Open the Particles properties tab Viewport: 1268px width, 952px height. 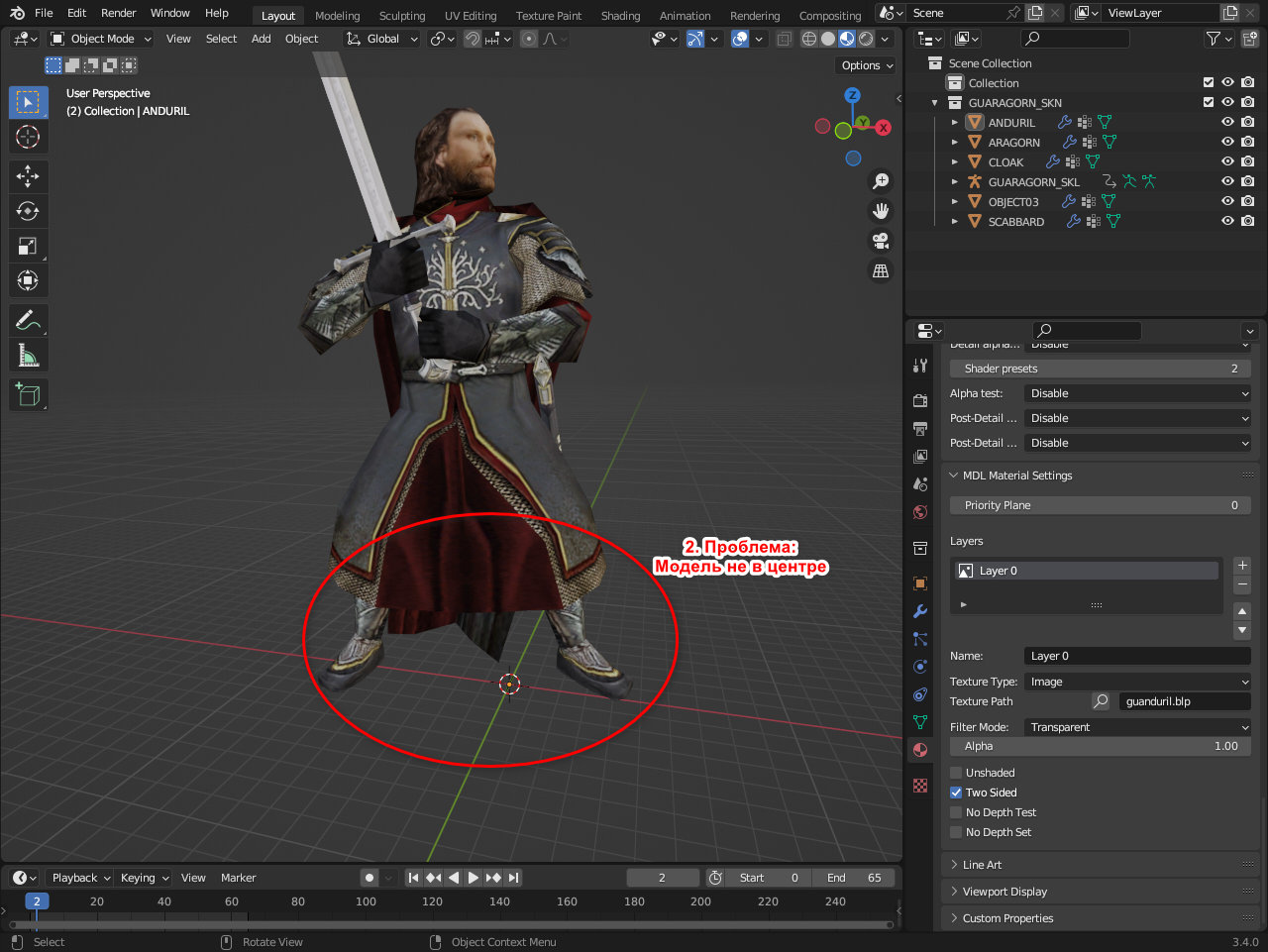(920, 639)
